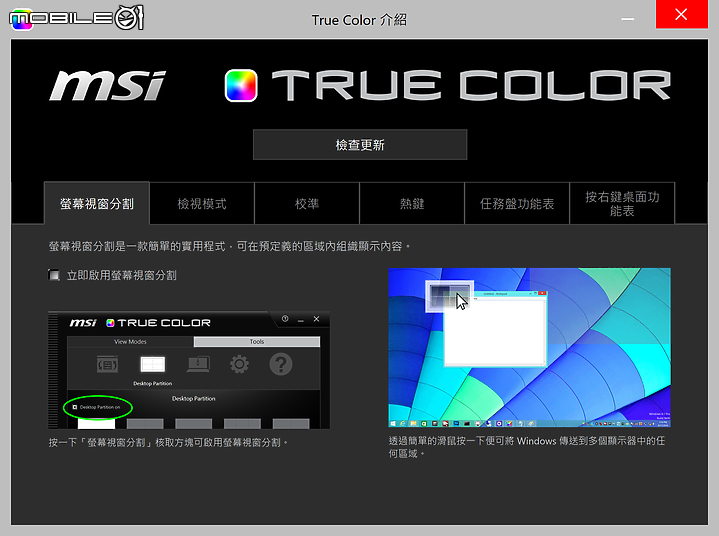Click the question mark help icon in preview

pos(281,365)
